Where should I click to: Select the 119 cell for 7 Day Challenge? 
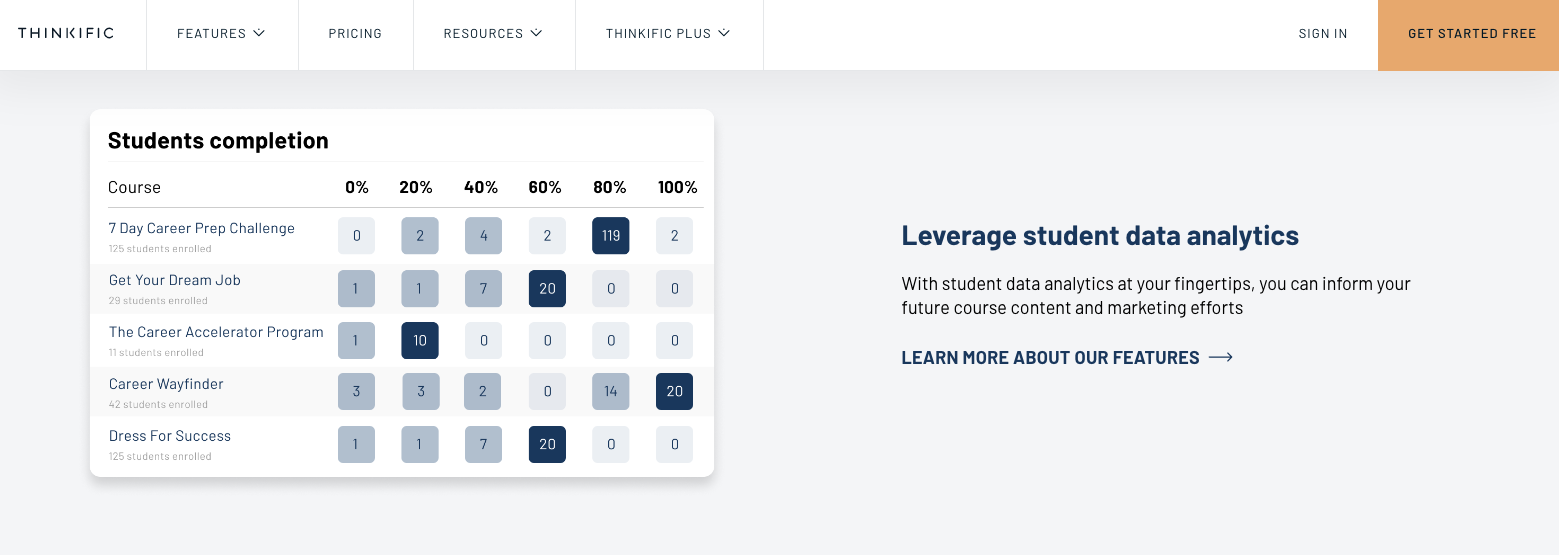point(610,236)
